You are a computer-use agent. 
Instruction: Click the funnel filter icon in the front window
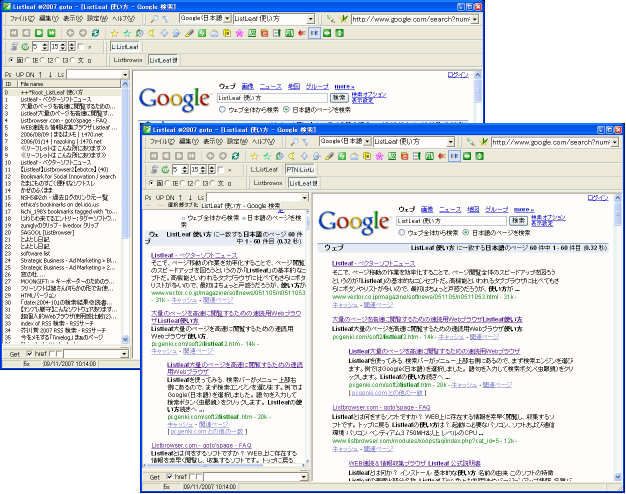coord(306,142)
